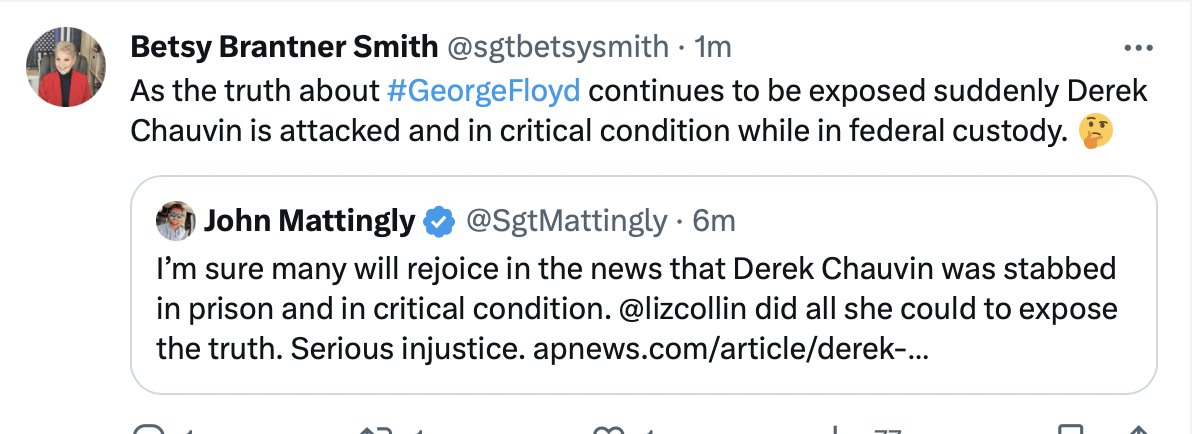The image size is (1200, 434).
Task: Click the @SgtMattingly handle
Action: pos(566,221)
